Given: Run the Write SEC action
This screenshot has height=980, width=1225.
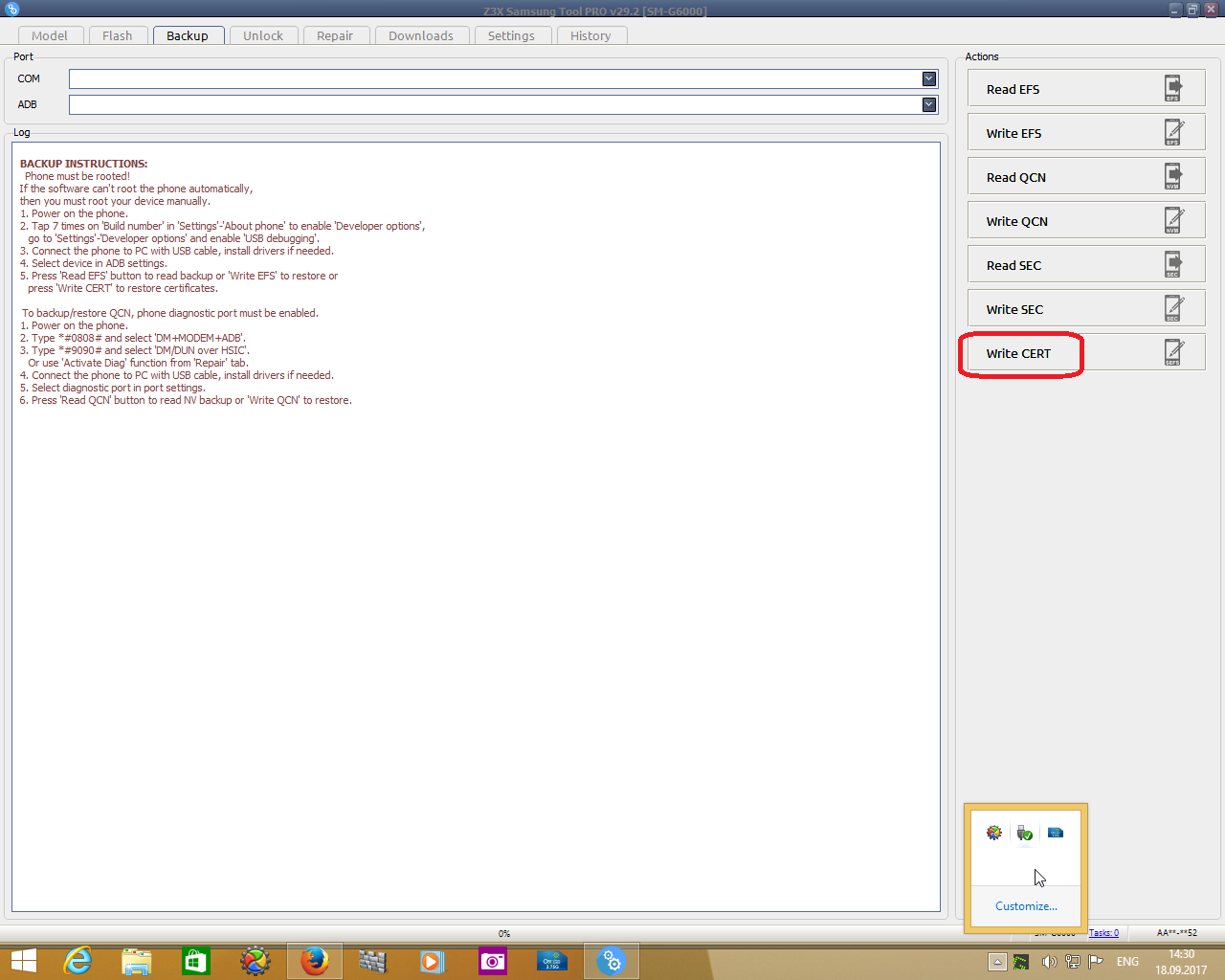Looking at the screenshot, I should point(1086,309).
